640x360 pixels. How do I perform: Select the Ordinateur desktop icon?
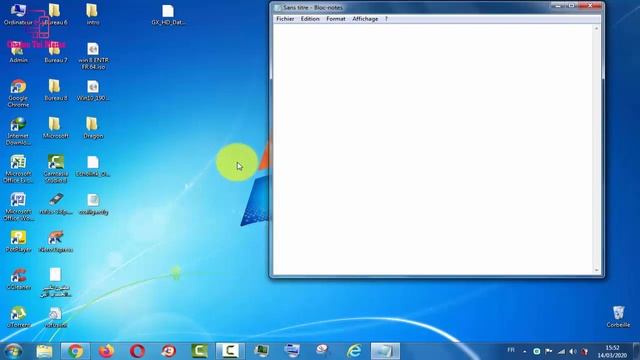click(18, 14)
